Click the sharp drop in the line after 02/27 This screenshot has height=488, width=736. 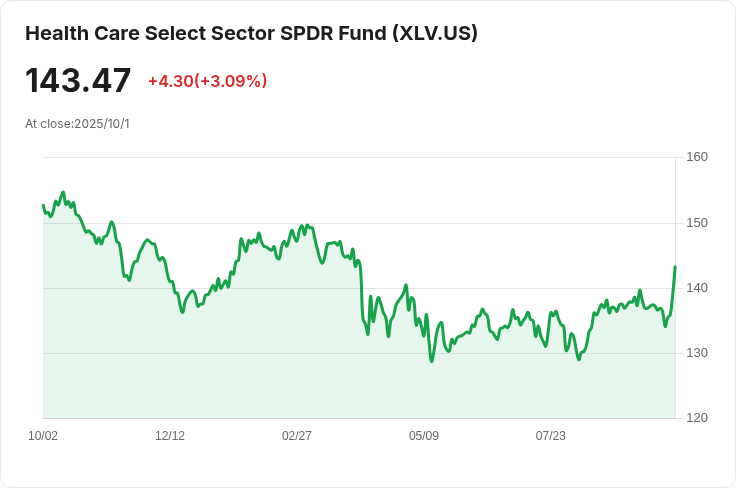(361, 291)
